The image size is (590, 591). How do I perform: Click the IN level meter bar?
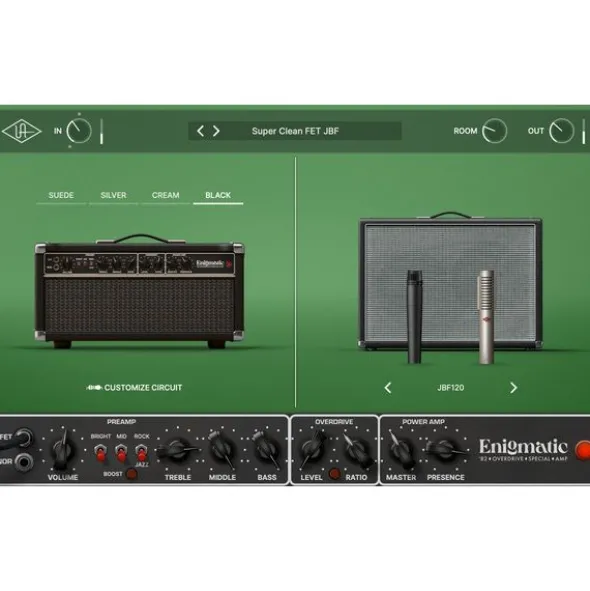click(101, 131)
